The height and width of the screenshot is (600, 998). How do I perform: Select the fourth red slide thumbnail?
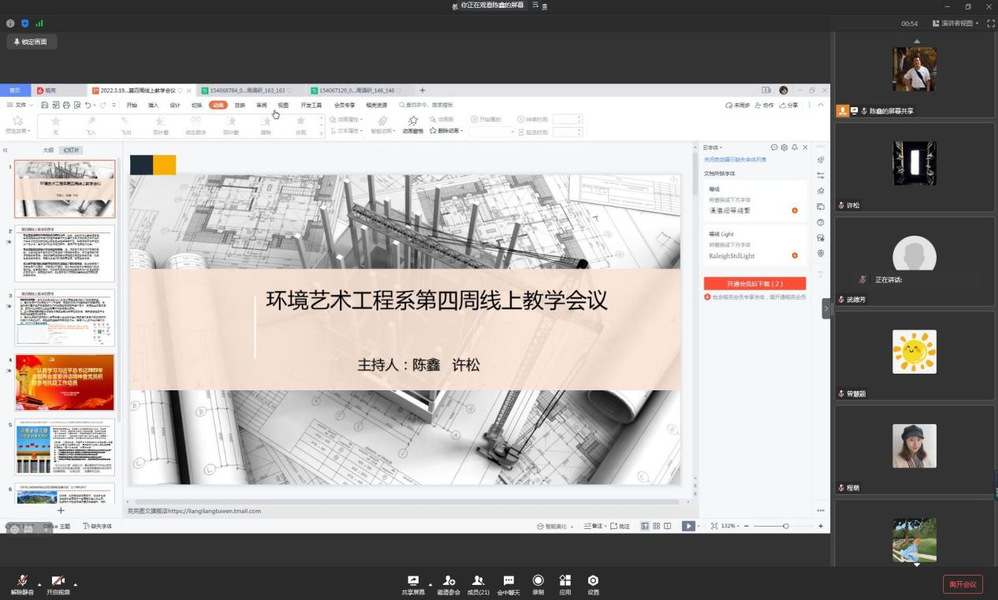[x=64, y=382]
